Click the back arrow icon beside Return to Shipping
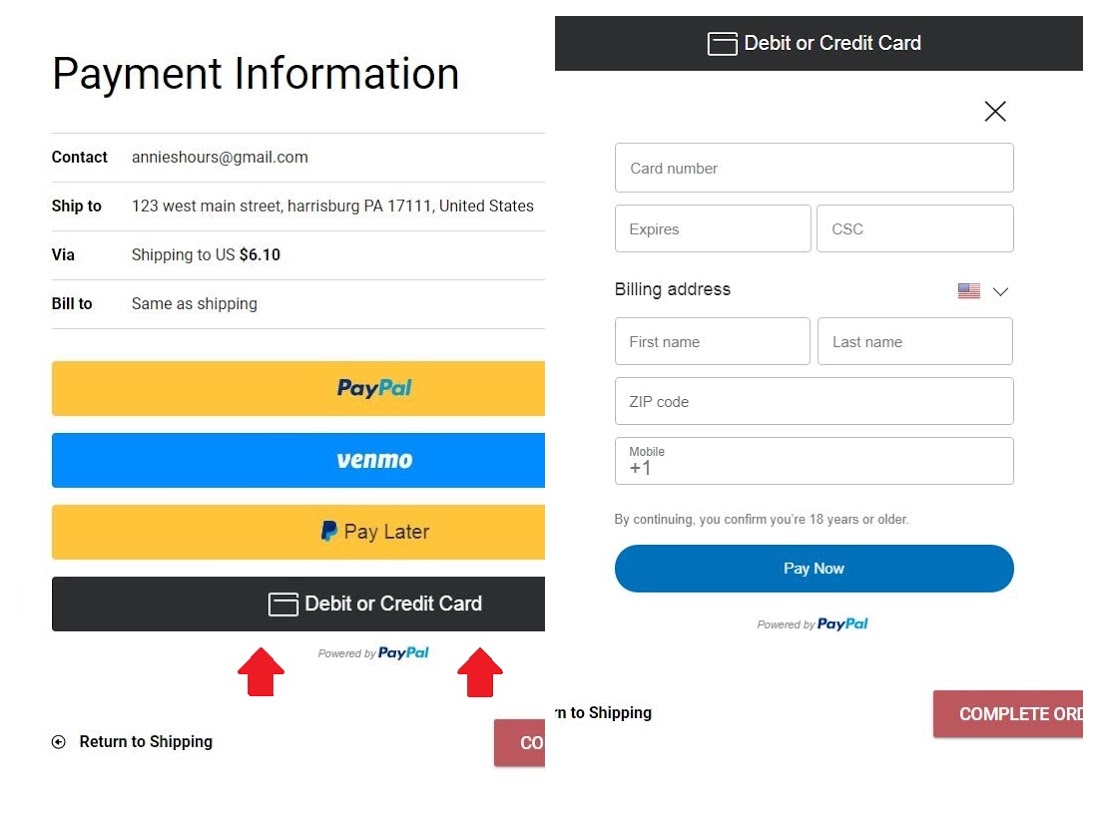This screenshot has height=825, width=1099. [59, 742]
